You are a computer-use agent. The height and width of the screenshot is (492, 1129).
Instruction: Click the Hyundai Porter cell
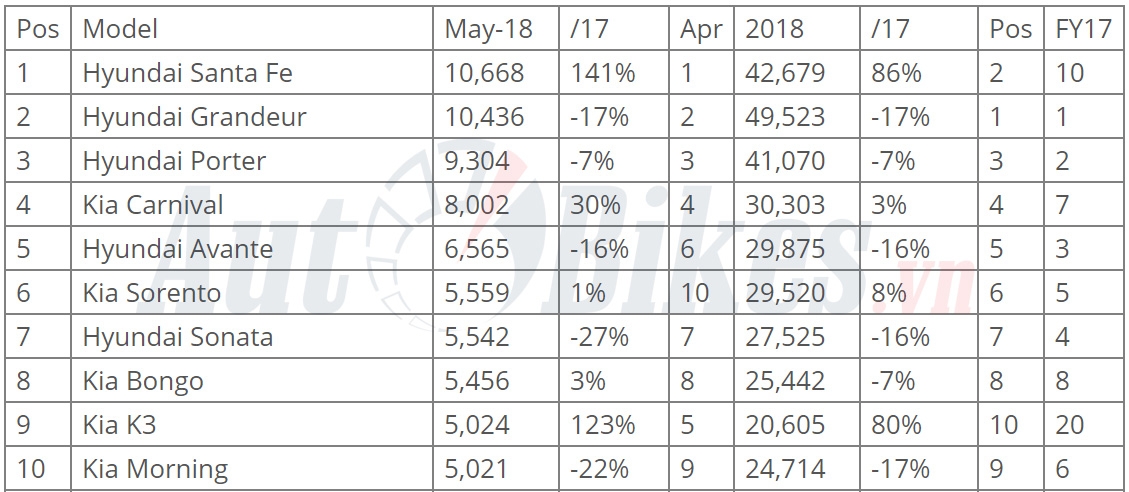(x=174, y=161)
